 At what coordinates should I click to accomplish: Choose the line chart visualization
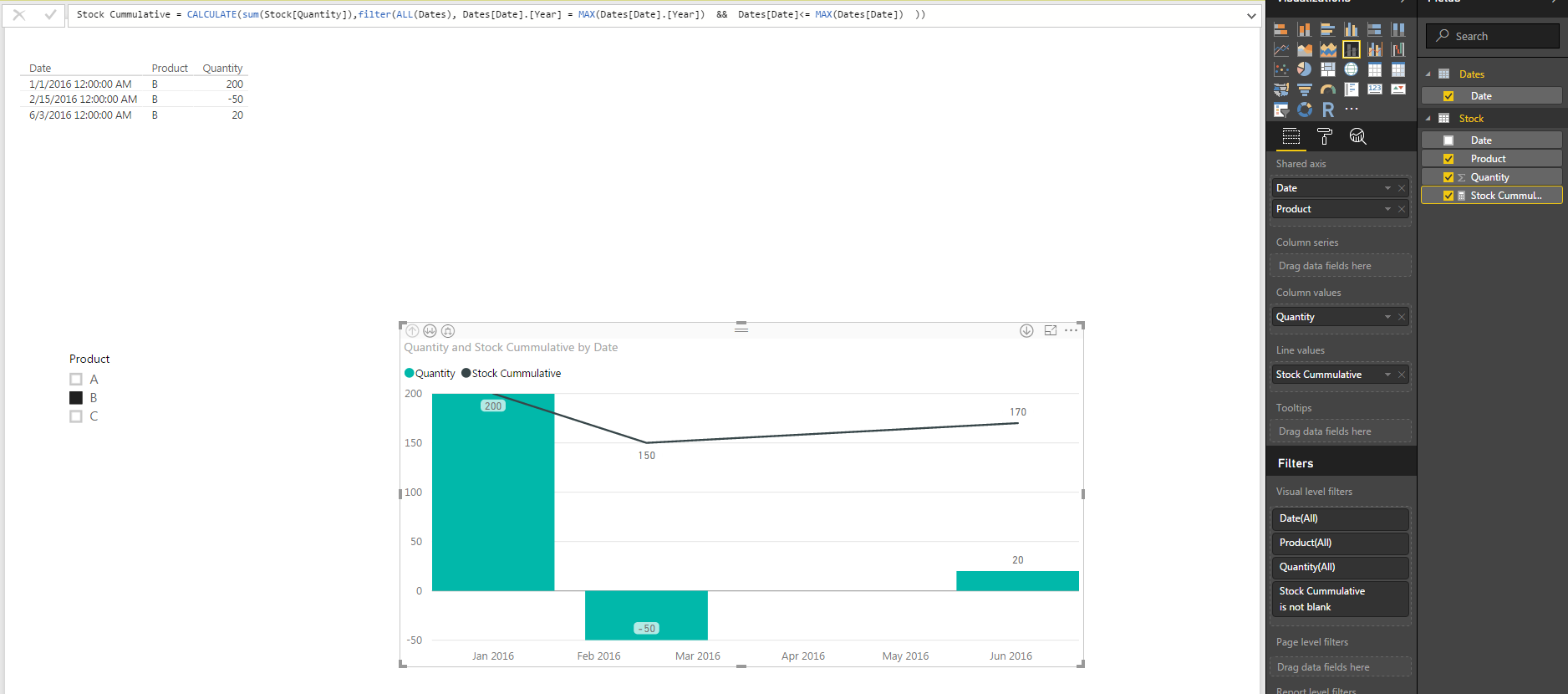pos(1280,49)
